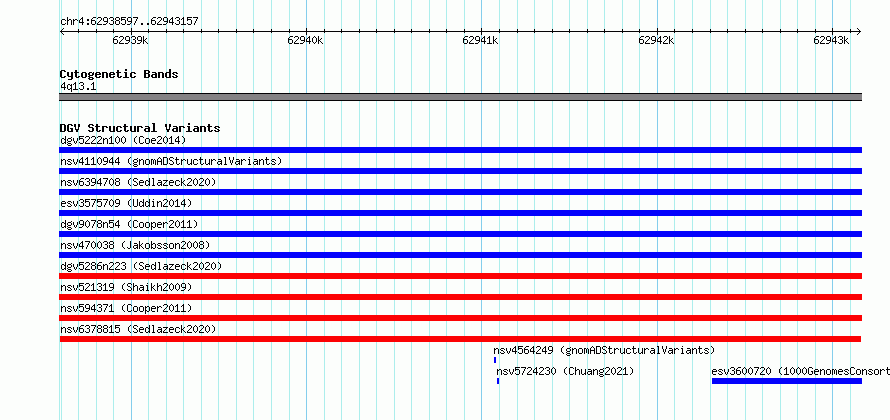The height and width of the screenshot is (420, 890).
Task: Click the 62941k ruler tick label
Action: coord(481,40)
